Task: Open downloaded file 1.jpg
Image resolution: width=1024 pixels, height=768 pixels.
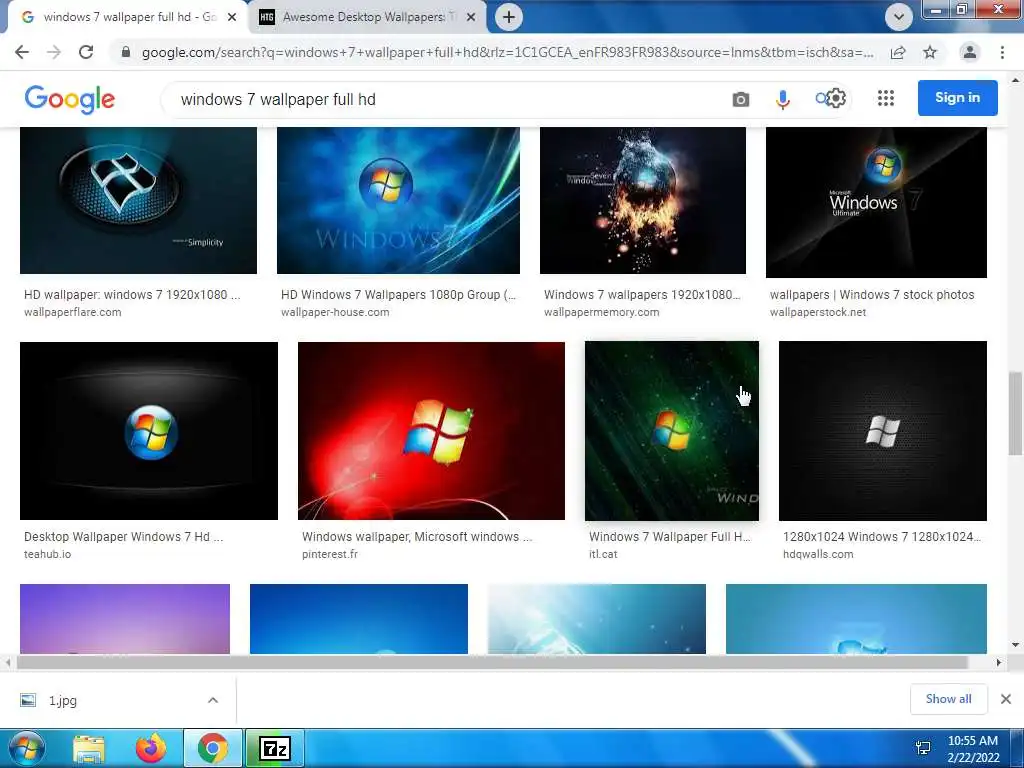Action: point(63,700)
